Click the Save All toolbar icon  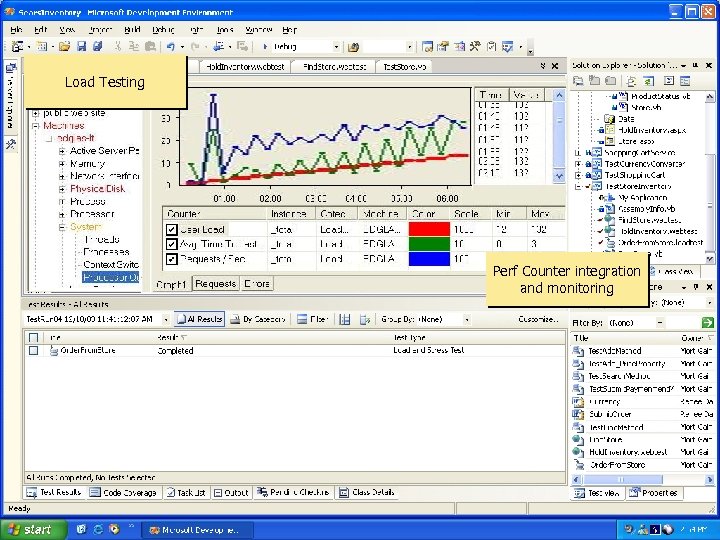point(97,46)
